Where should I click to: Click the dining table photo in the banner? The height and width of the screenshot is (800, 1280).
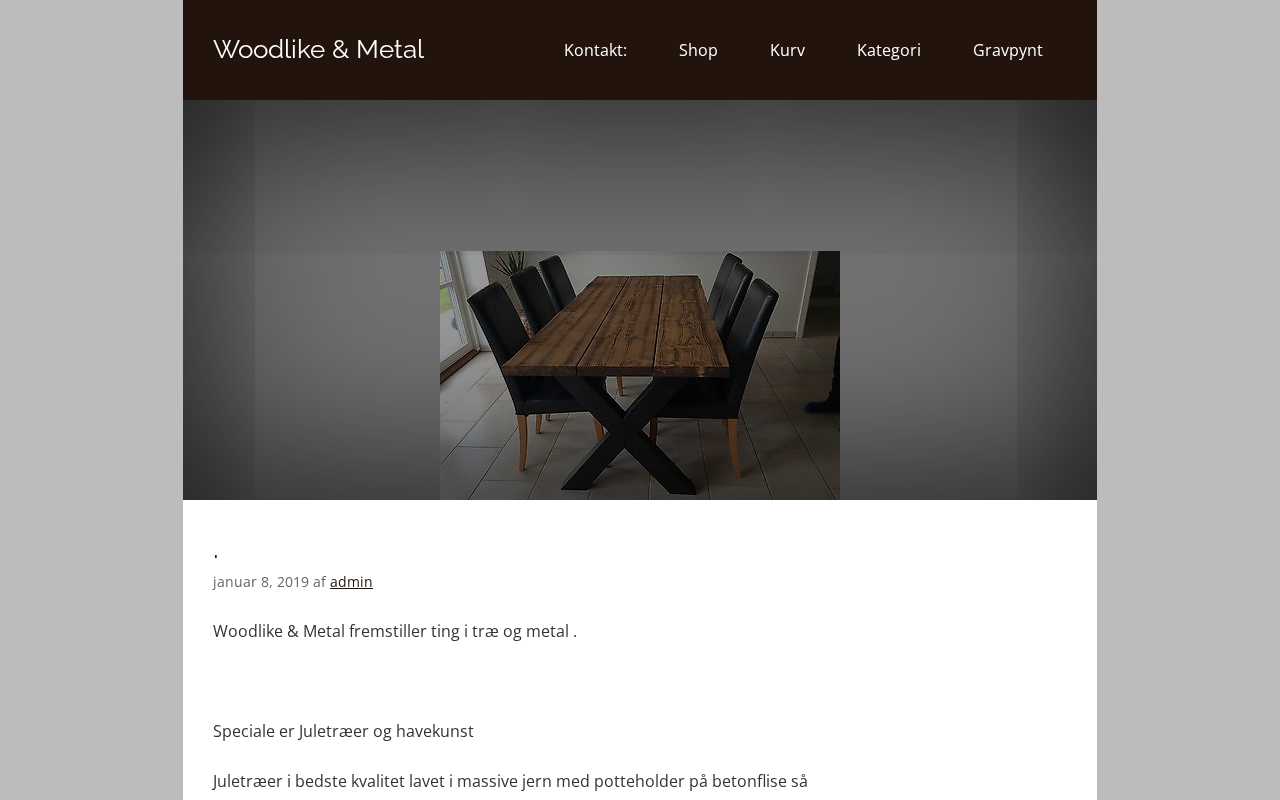coord(640,375)
